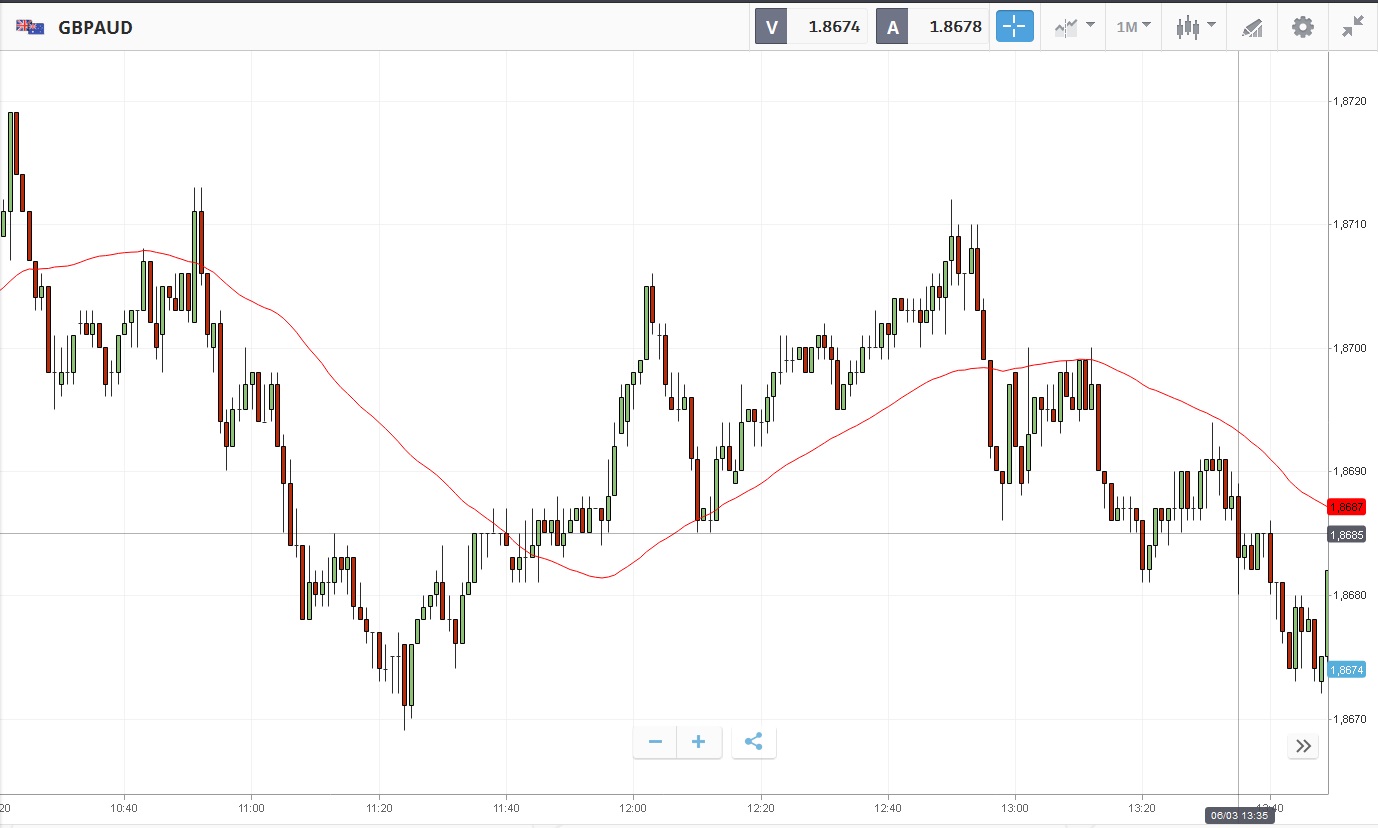
Task: Zoom out the chart with minus
Action: point(655,742)
